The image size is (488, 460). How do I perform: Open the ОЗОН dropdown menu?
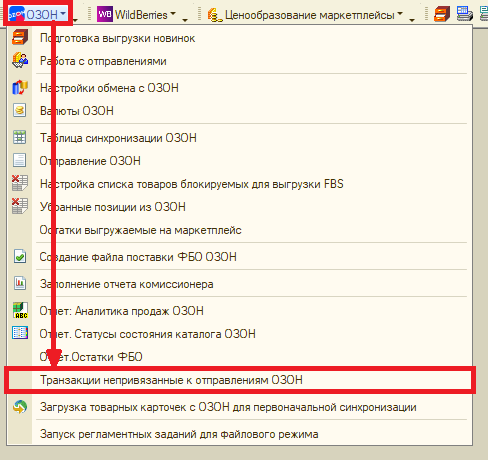37,15
